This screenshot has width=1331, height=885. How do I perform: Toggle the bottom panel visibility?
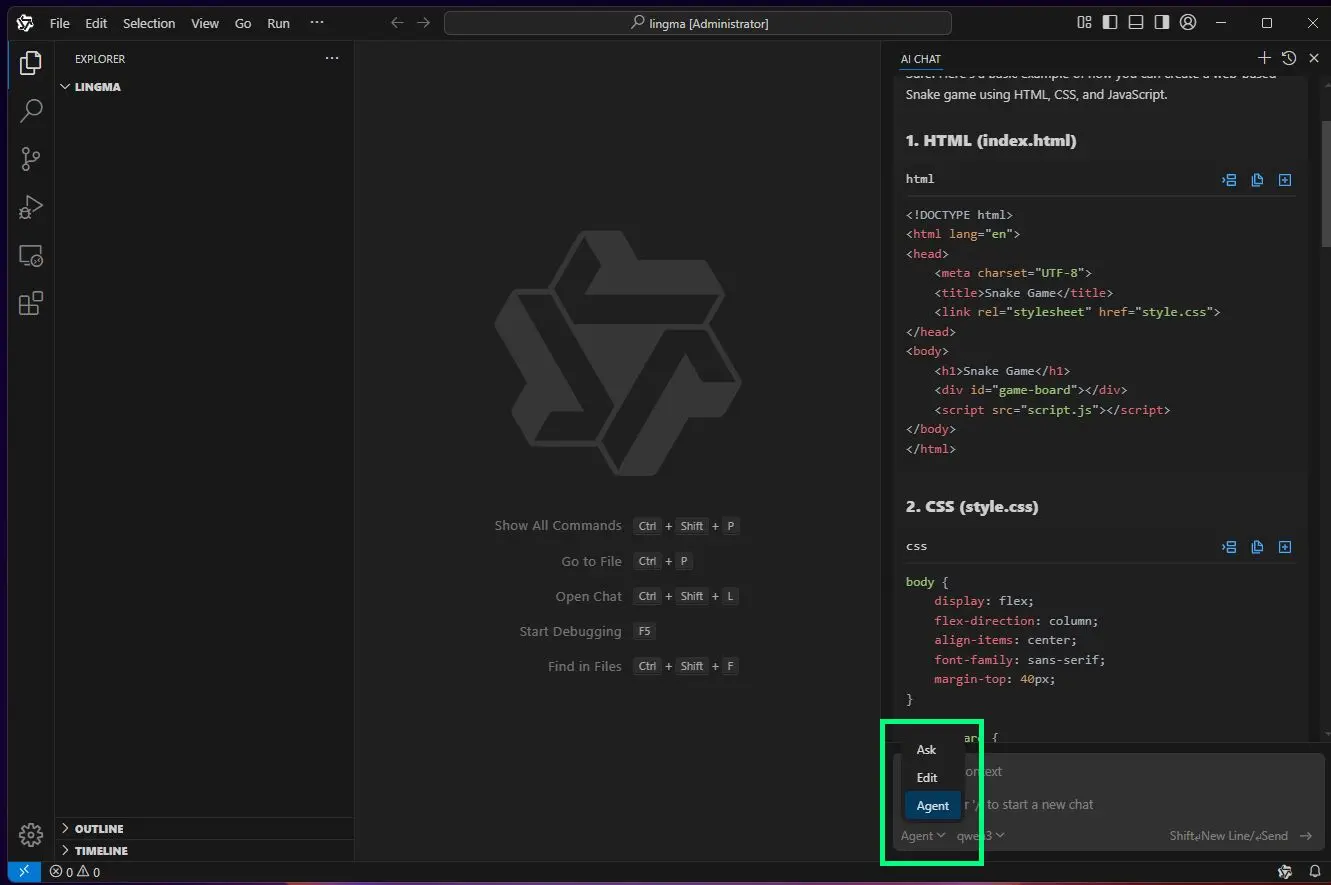(x=1136, y=23)
